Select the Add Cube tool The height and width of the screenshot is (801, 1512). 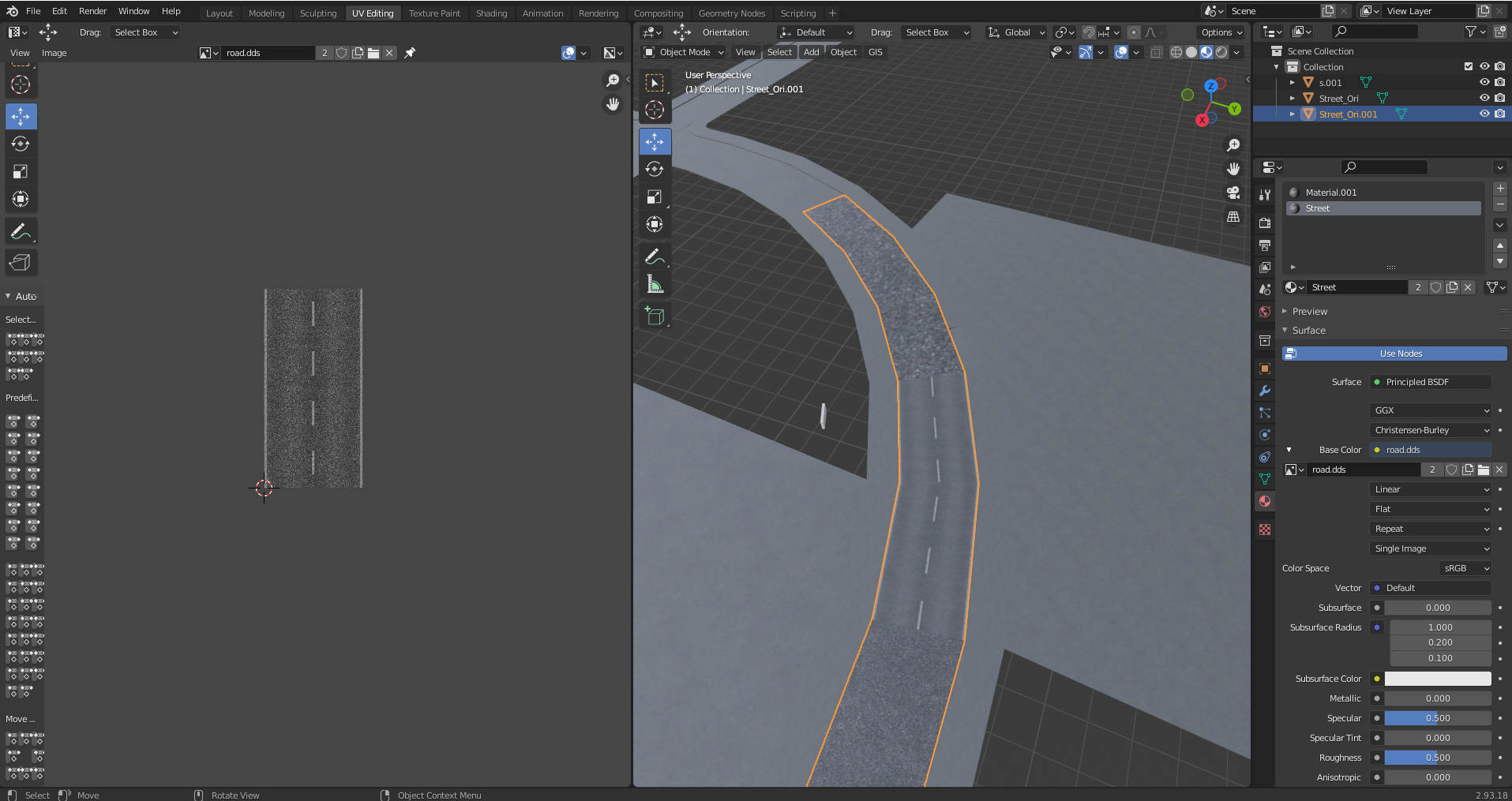pos(655,316)
